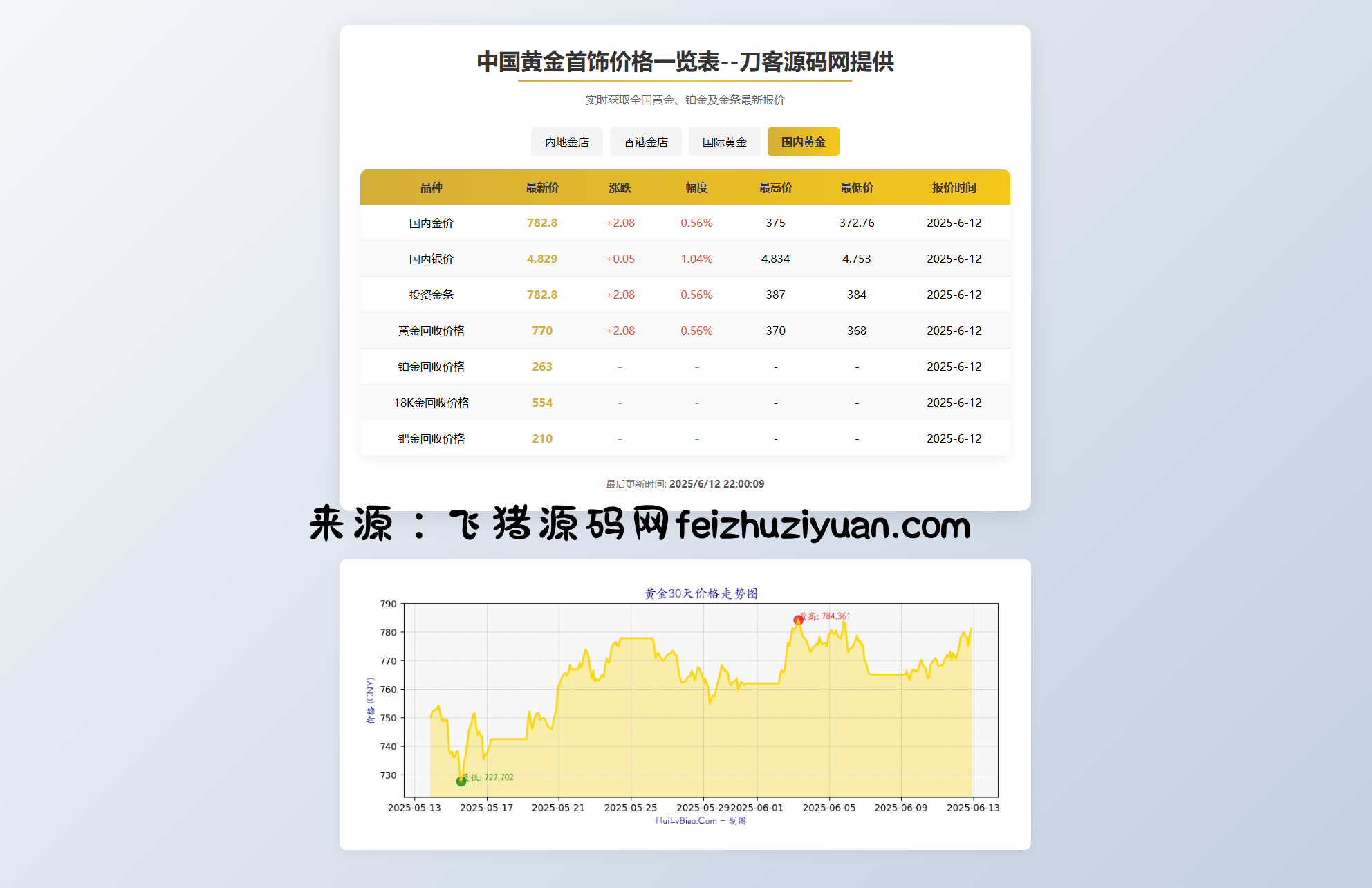Click the green lowest-price marker on chart
Image resolution: width=1372 pixels, height=888 pixels.
pos(461,781)
